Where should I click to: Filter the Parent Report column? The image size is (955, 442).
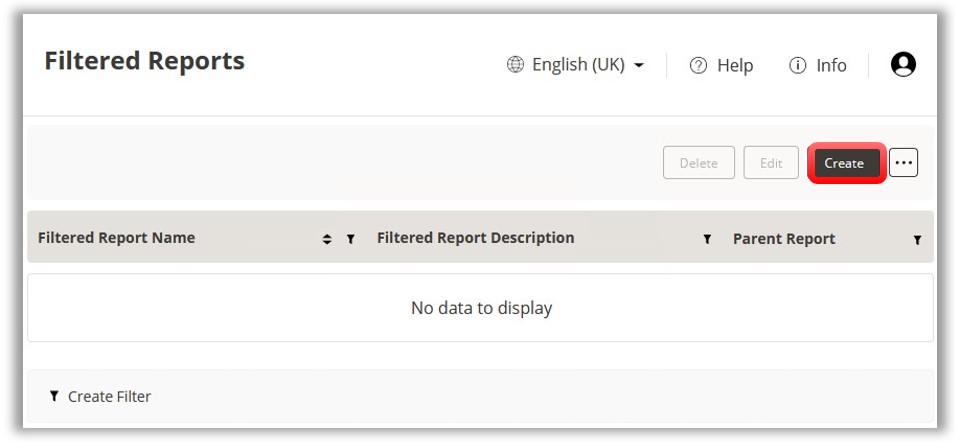[917, 240]
